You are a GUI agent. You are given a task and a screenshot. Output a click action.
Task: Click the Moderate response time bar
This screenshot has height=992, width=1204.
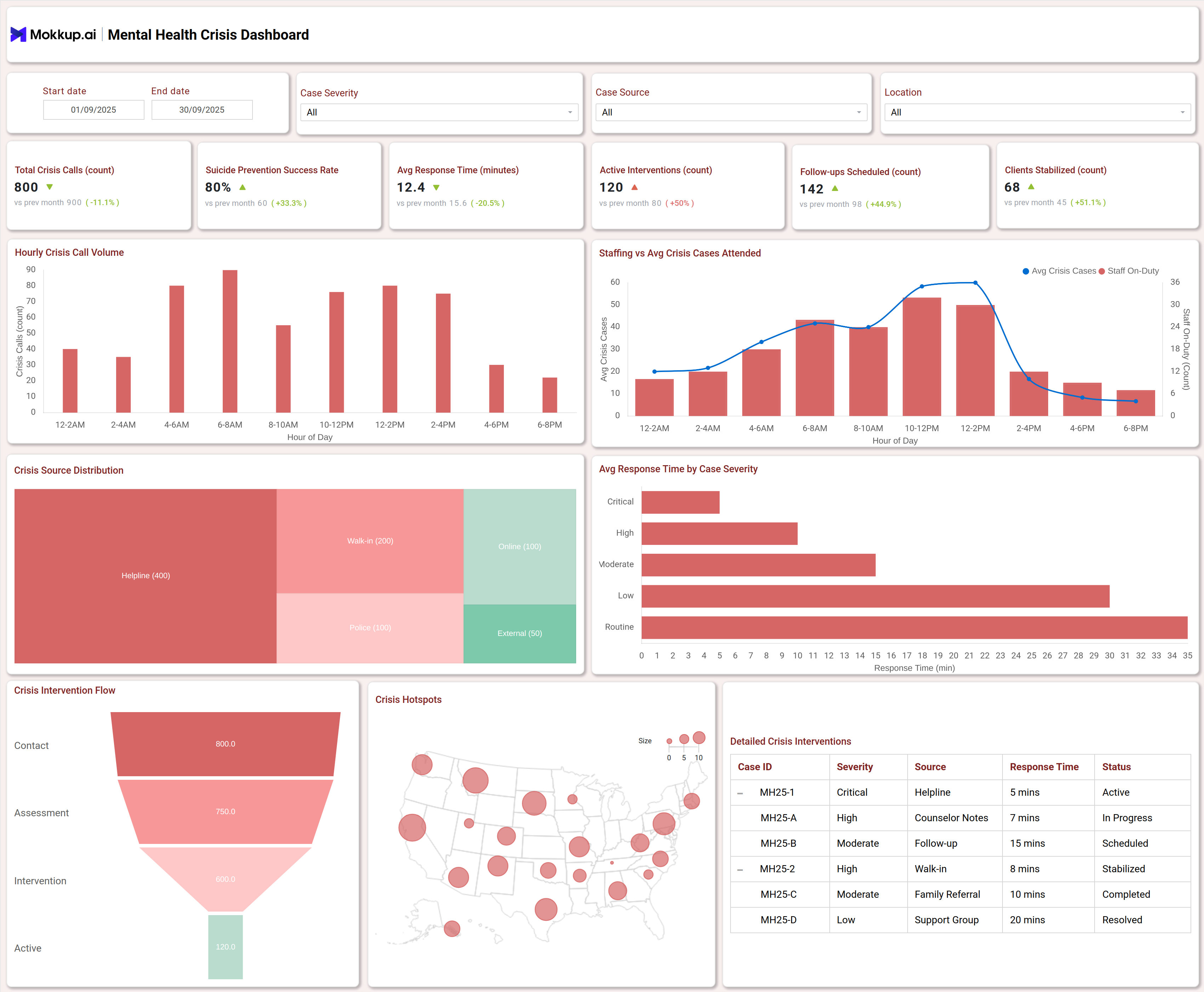pos(759,565)
